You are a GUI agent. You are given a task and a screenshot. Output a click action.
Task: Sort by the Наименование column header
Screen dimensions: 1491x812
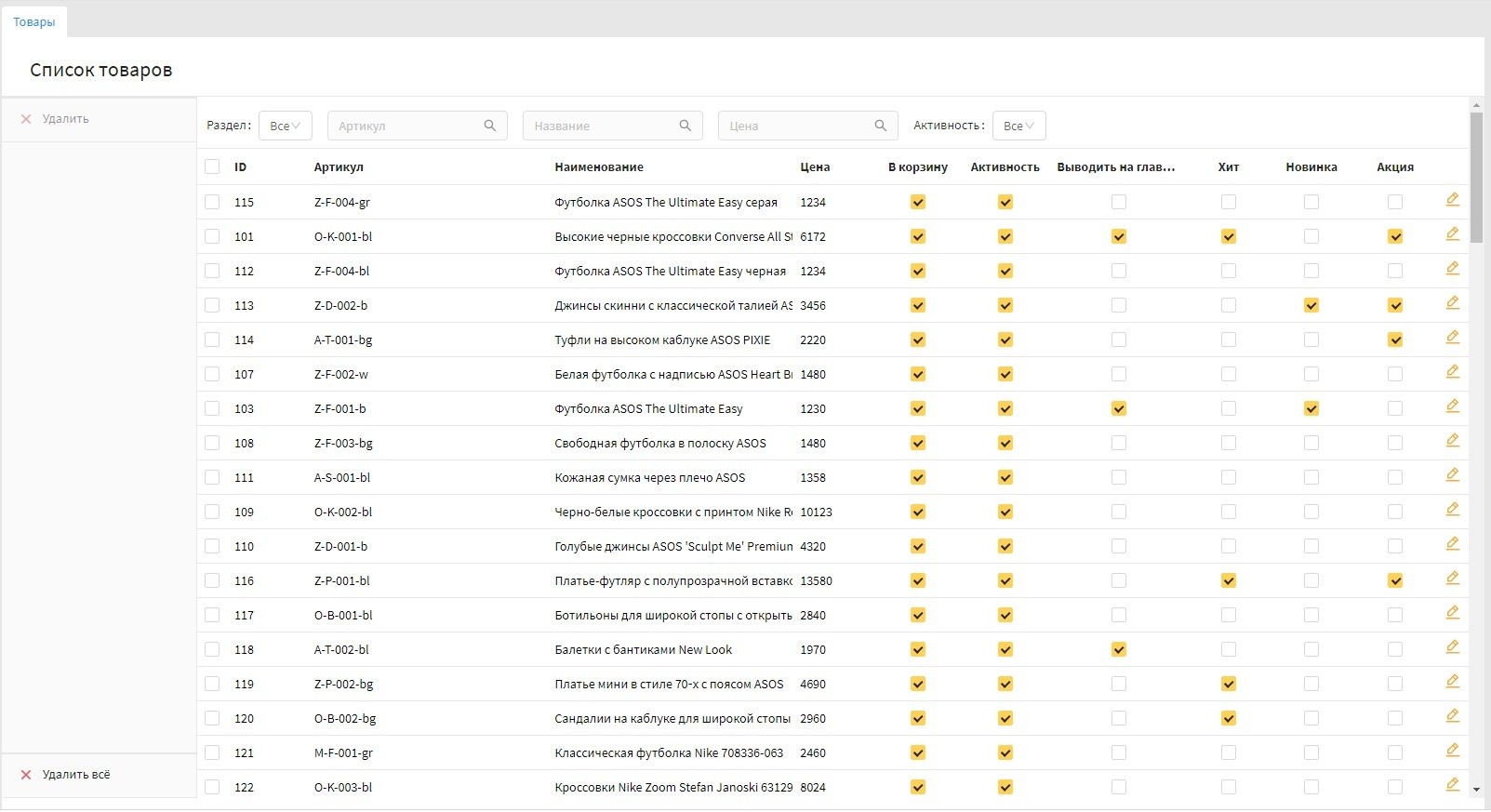[x=598, y=167]
